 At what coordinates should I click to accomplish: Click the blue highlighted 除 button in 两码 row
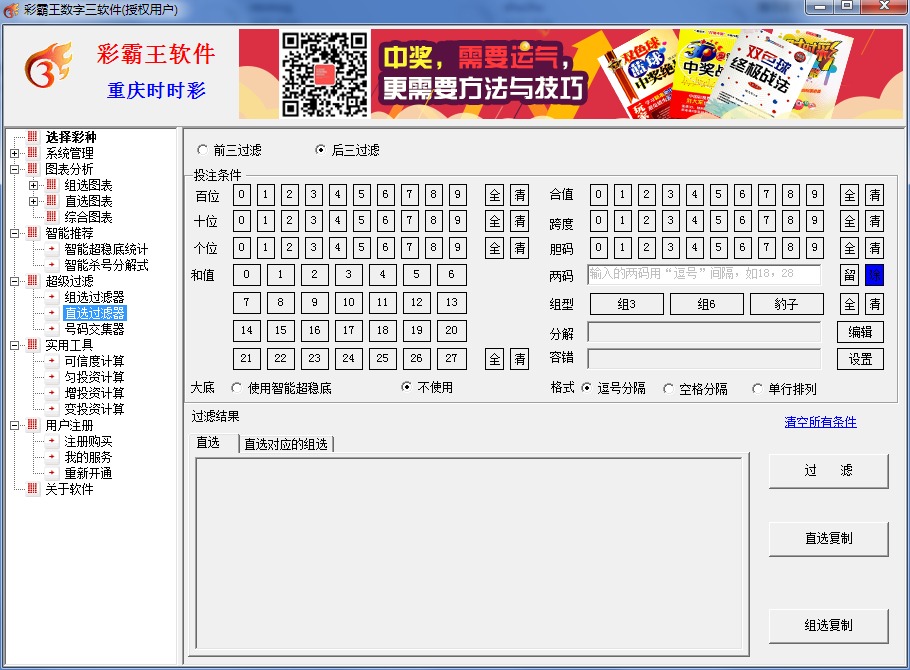coord(874,275)
